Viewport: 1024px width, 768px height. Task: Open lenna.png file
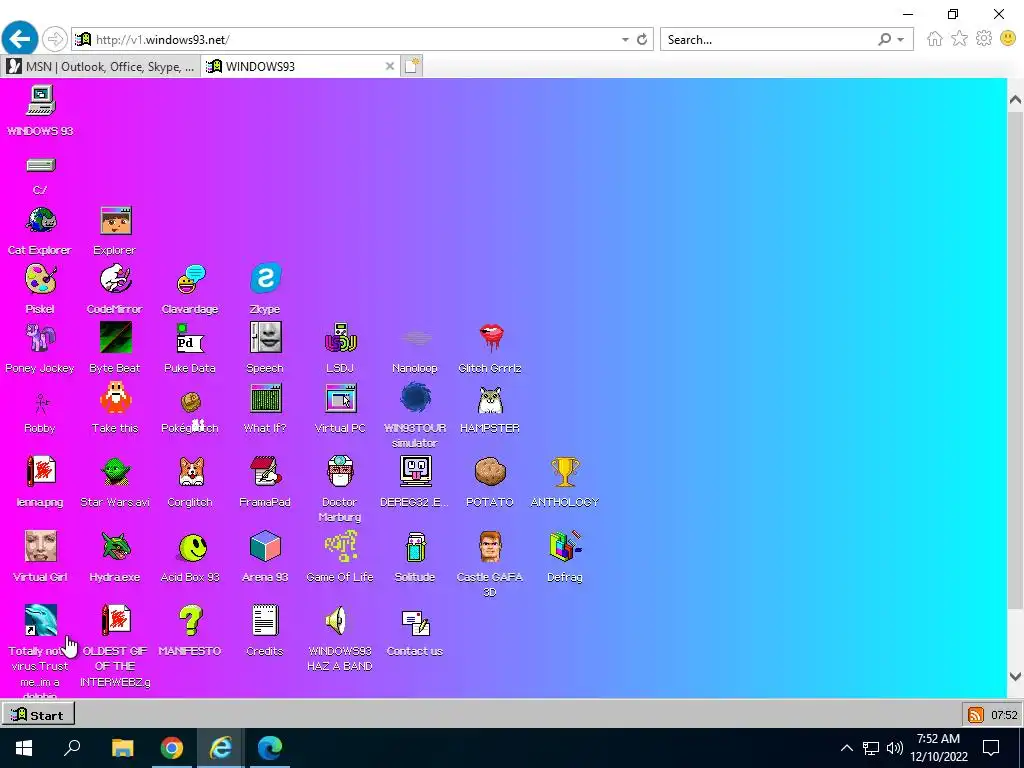click(40, 472)
